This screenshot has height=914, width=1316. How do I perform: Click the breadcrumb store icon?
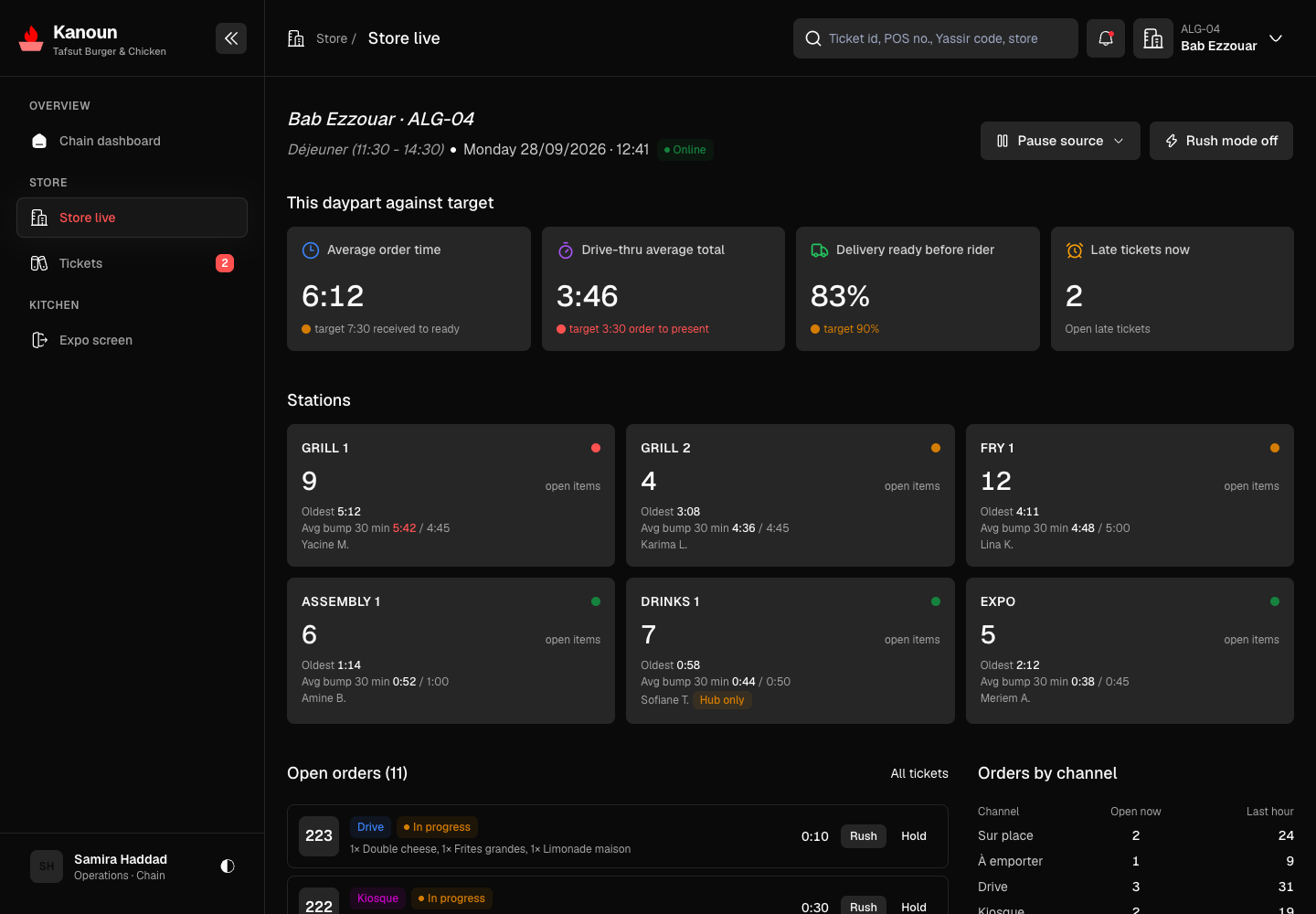pos(296,38)
